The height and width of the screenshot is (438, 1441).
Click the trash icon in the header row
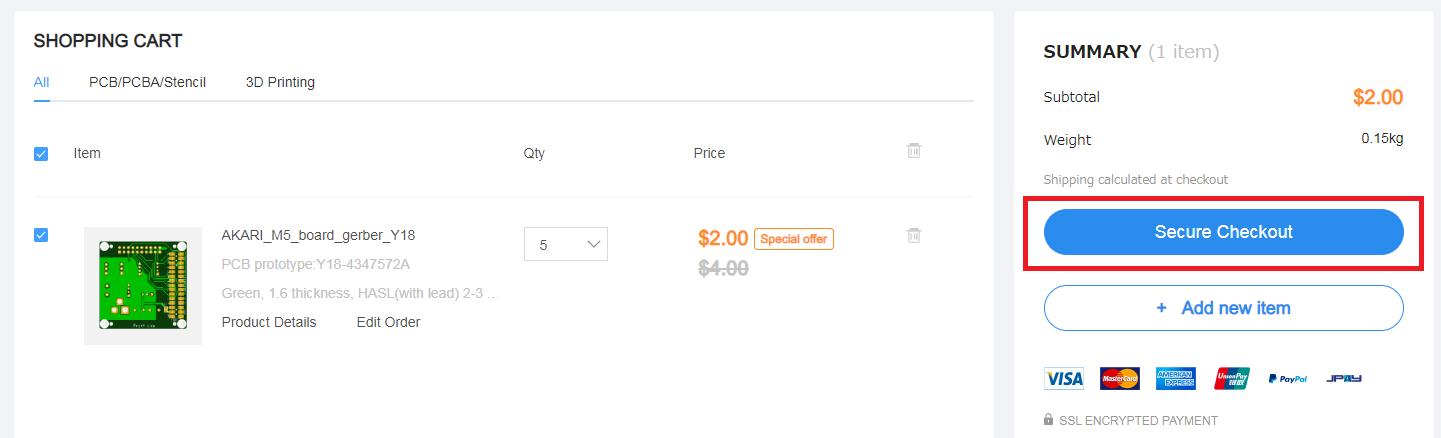tap(913, 151)
